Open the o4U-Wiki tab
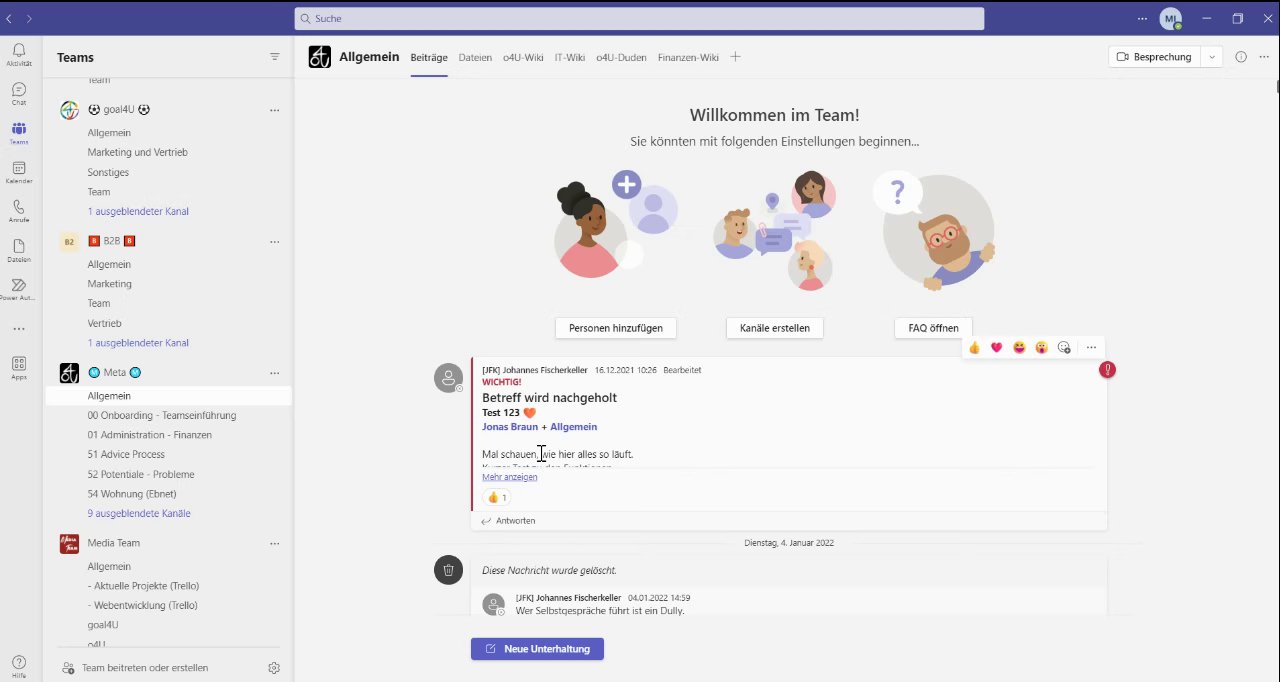This screenshot has width=1280, height=682. [523, 57]
